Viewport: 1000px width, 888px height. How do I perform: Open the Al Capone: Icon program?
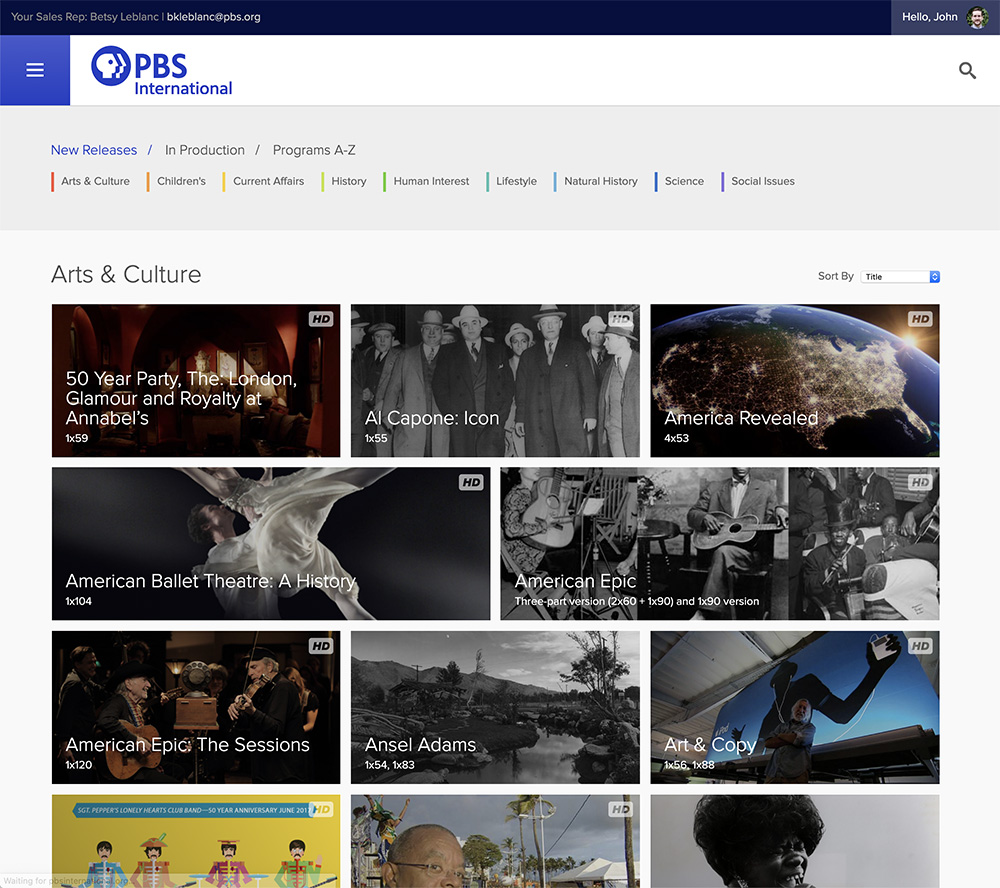pyautogui.click(x=495, y=381)
